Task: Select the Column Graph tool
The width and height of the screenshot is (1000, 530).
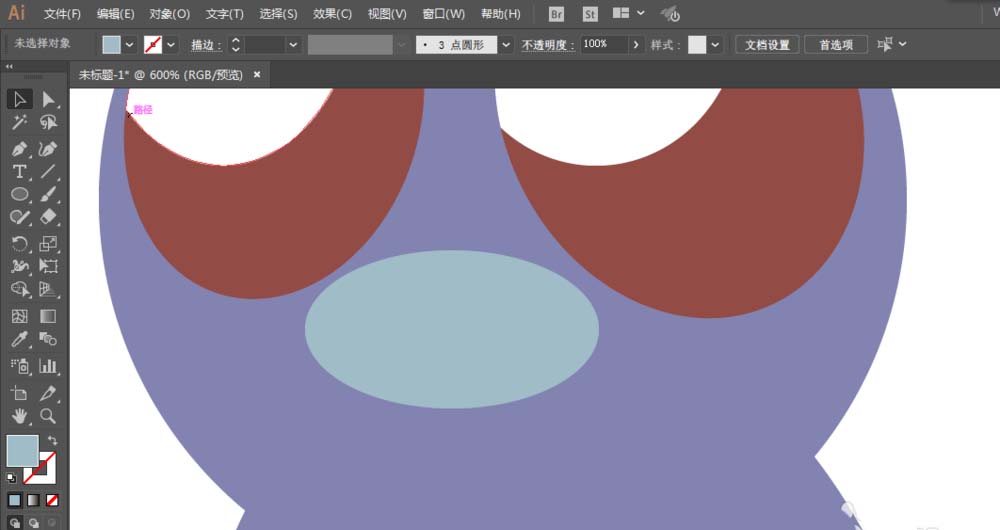Action: pyautogui.click(x=48, y=366)
